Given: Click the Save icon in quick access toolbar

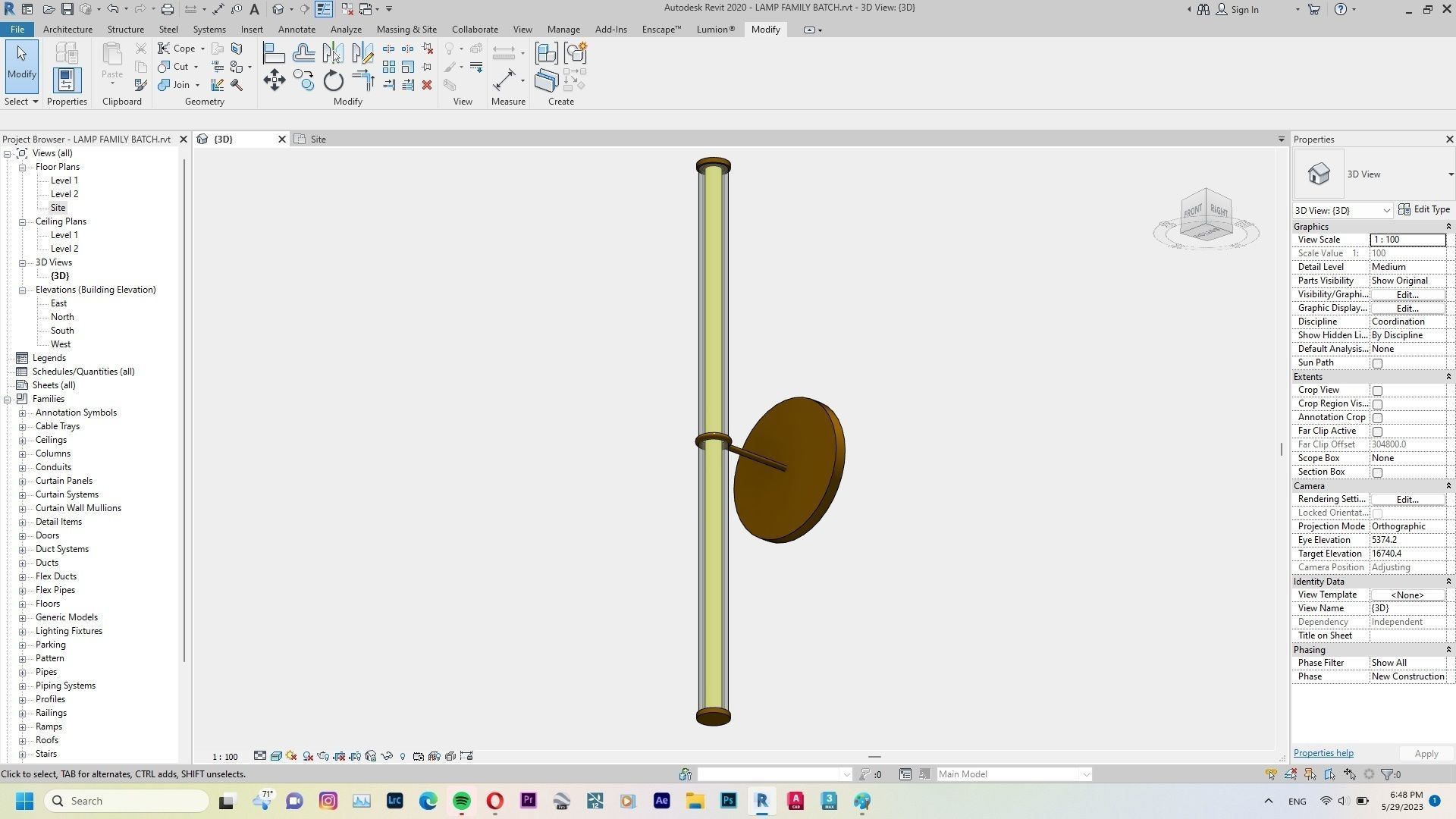Looking at the screenshot, I should pyautogui.click(x=67, y=9).
